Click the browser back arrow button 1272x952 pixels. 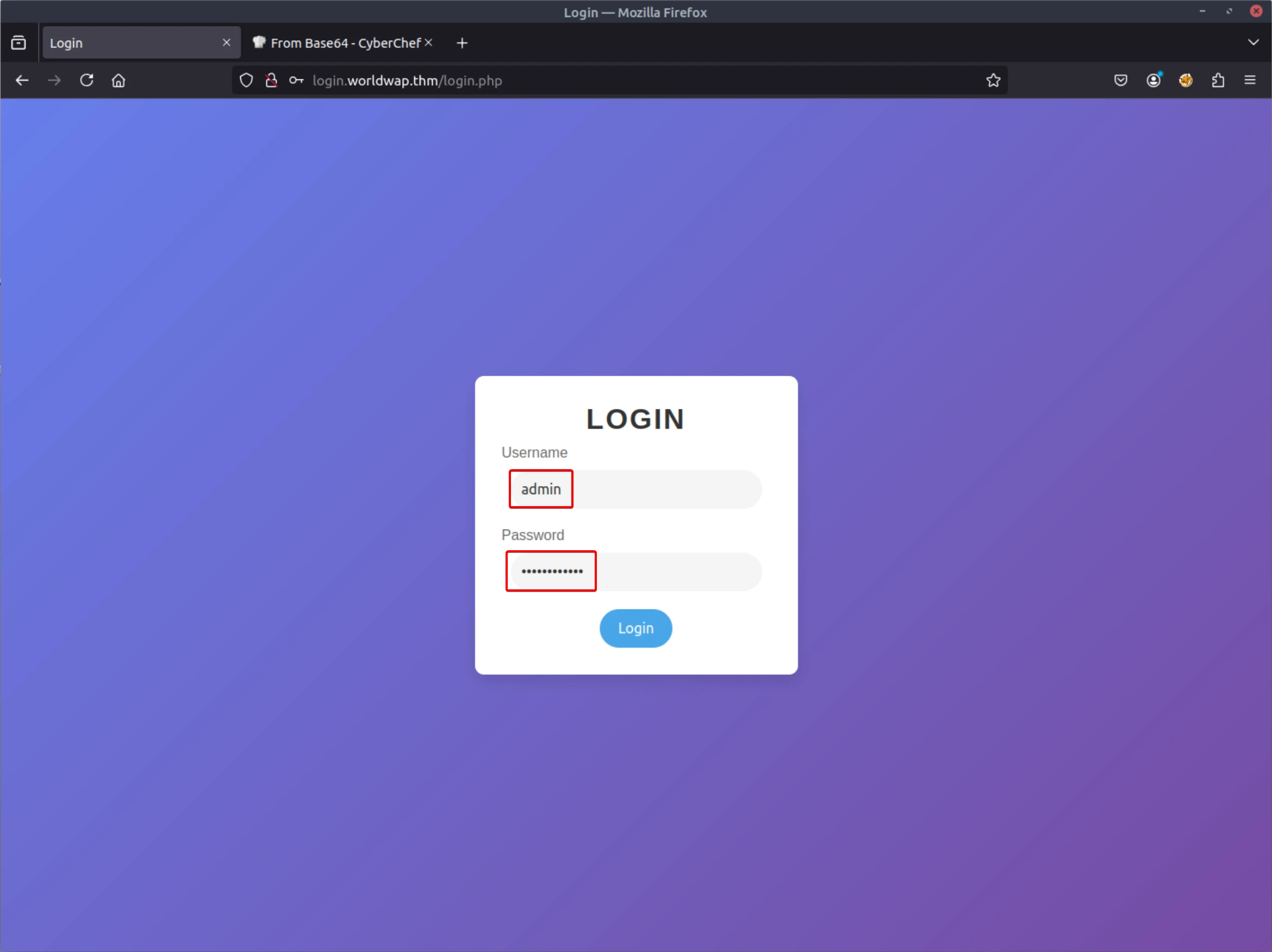point(22,80)
